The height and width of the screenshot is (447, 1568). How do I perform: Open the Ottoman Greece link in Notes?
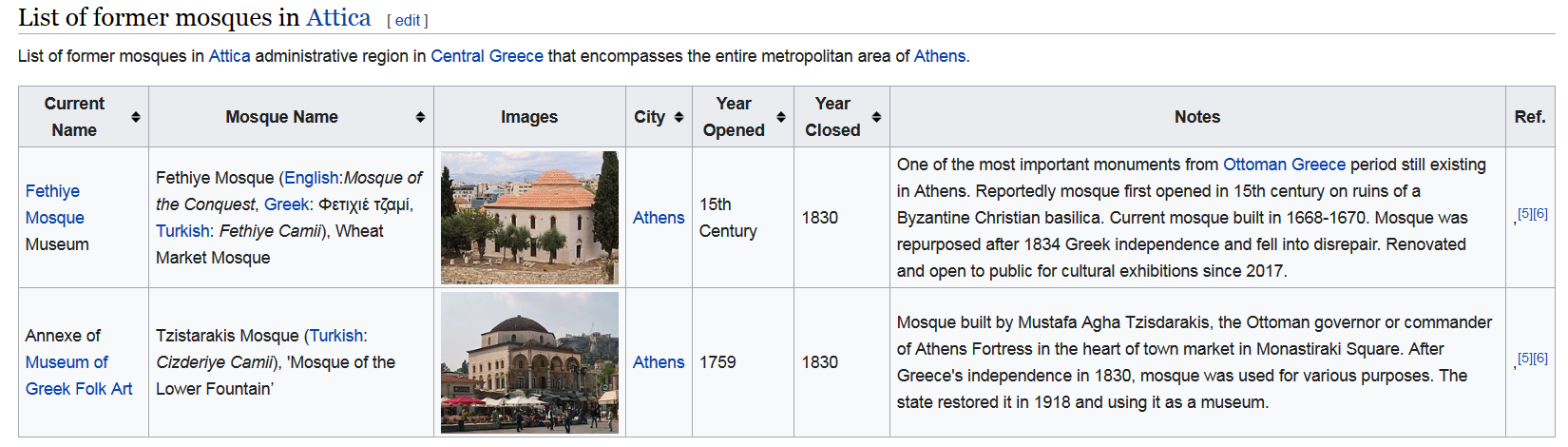coord(1284,165)
